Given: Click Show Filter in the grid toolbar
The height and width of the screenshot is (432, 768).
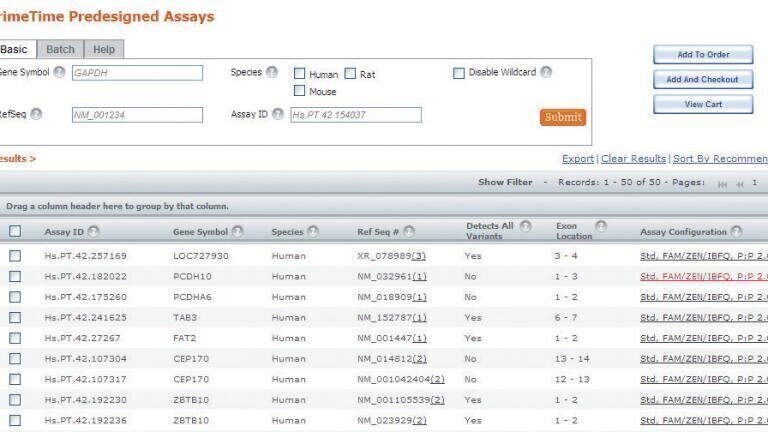Looking at the screenshot, I should [505, 182].
